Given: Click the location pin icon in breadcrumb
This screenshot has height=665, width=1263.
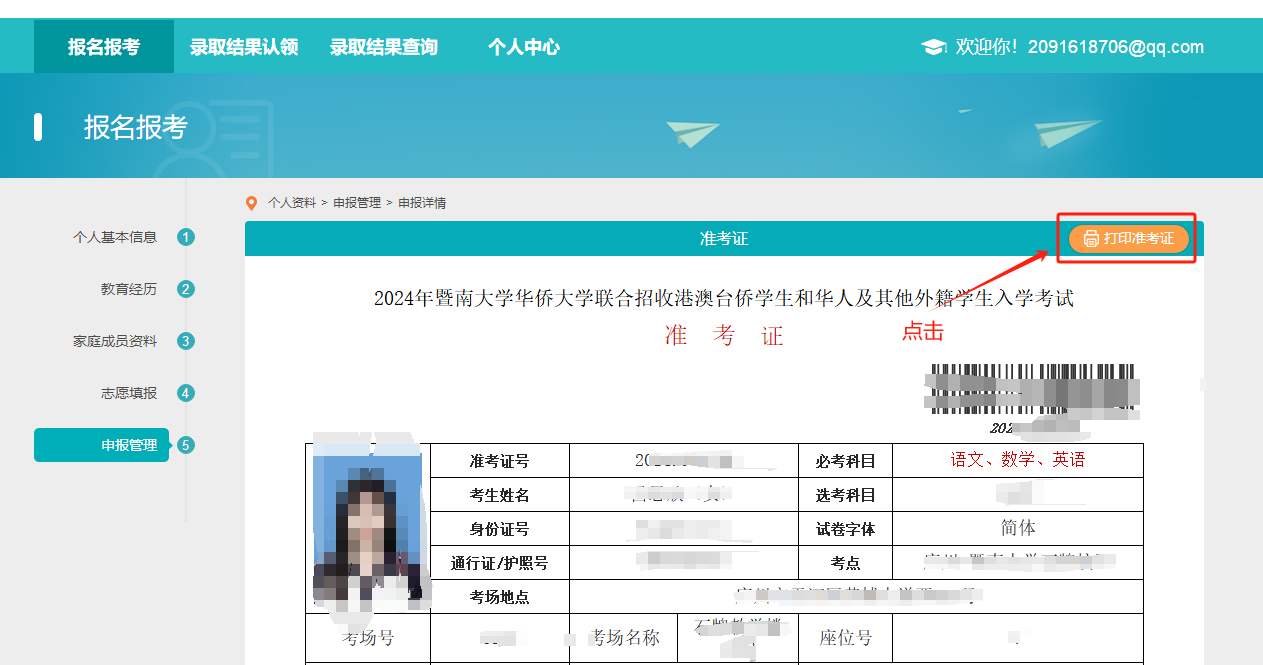Looking at the screenshot, I should tap(251, 203).
